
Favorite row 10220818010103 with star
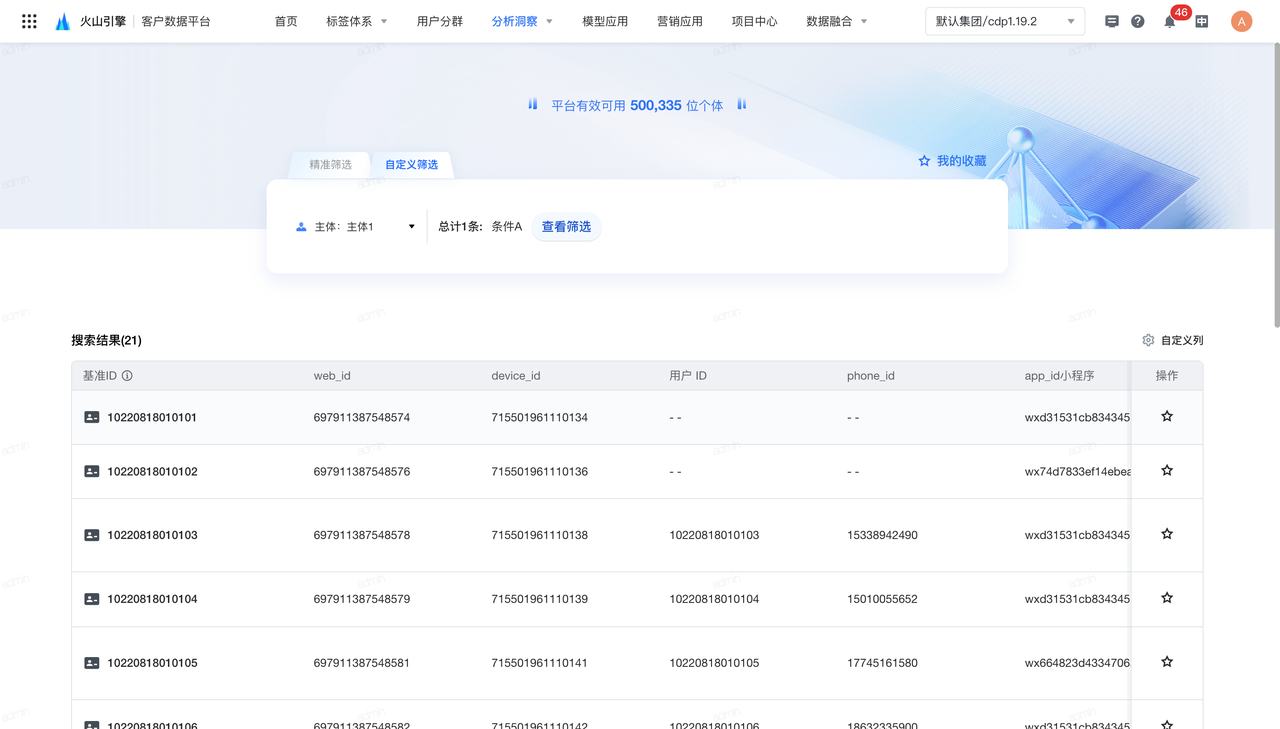pos(1167,534)
